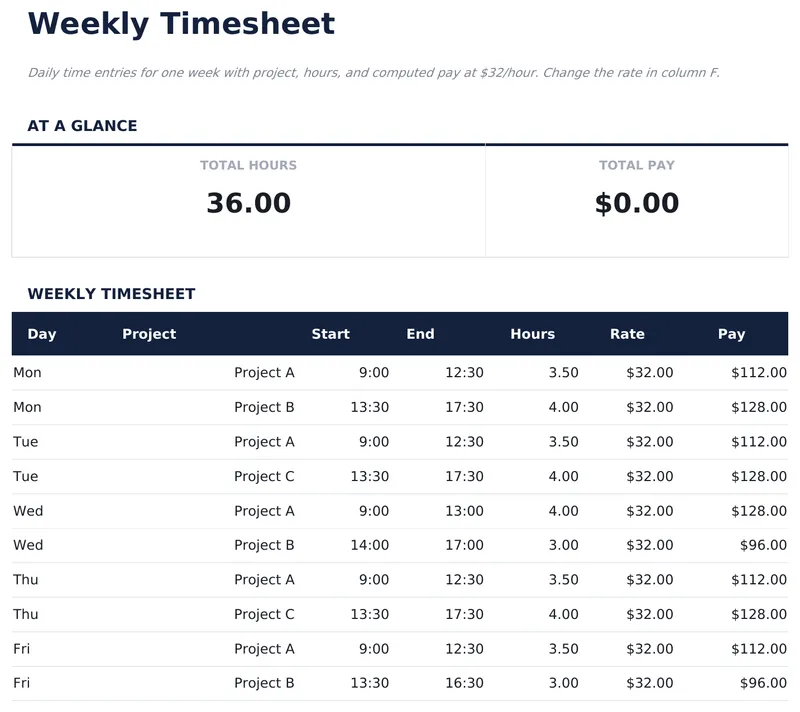Click the $96.00 pay in the last Fri row
Image resolution: width=800 pixels, height=712 pixels.
pyautogui.click(x=759, y=683)
